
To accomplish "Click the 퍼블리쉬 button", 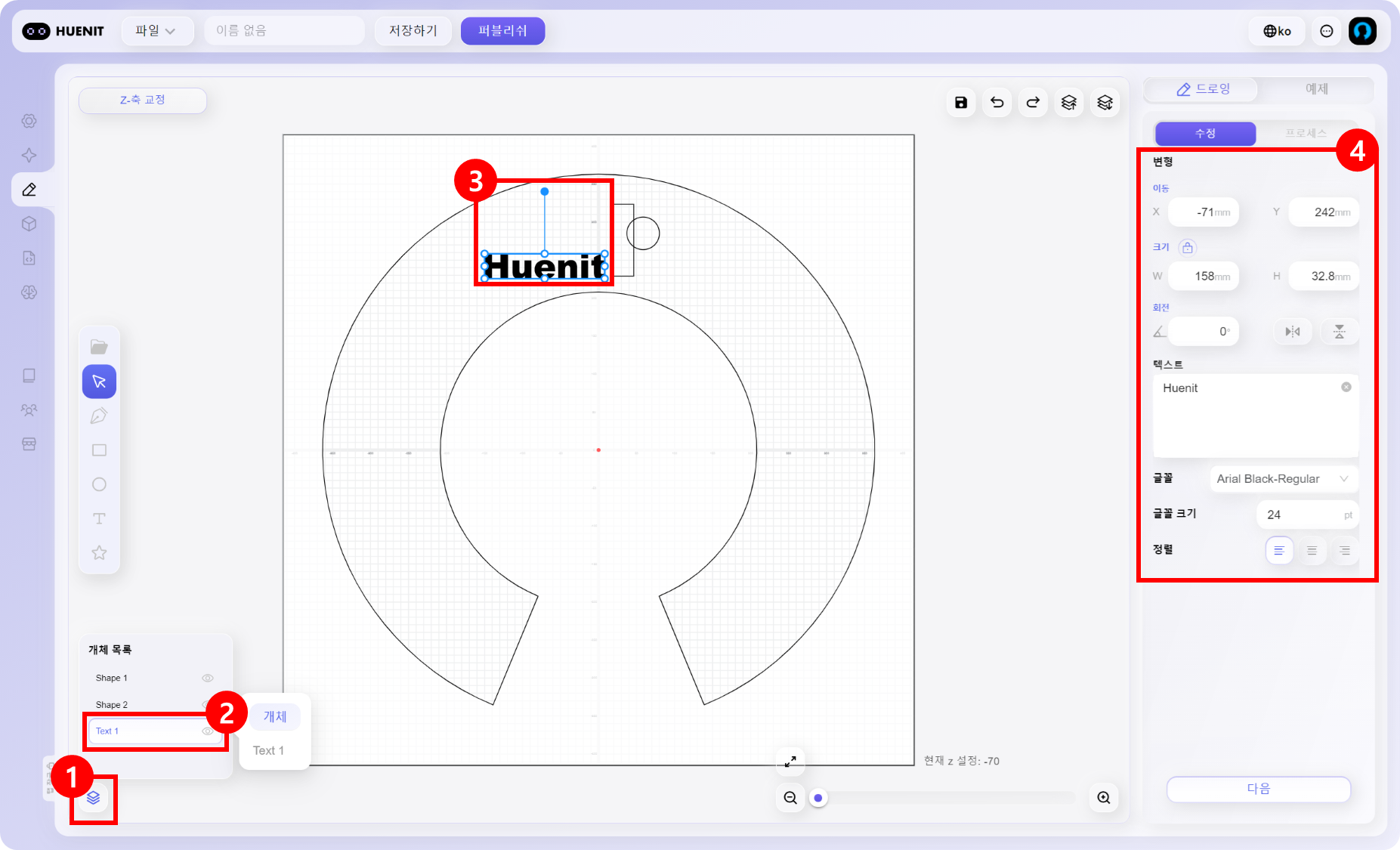I will 502,31.
